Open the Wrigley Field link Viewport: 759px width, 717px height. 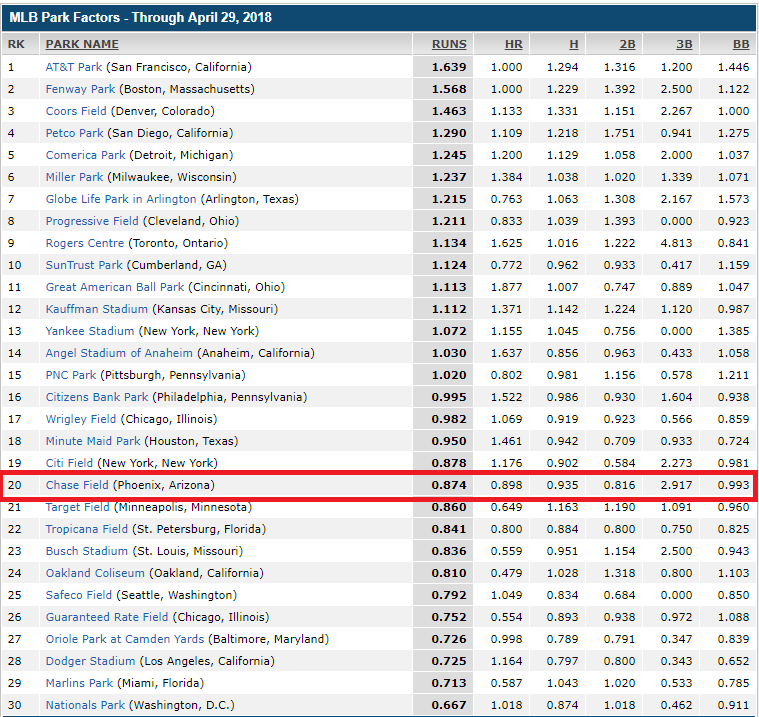coord(81,419)
